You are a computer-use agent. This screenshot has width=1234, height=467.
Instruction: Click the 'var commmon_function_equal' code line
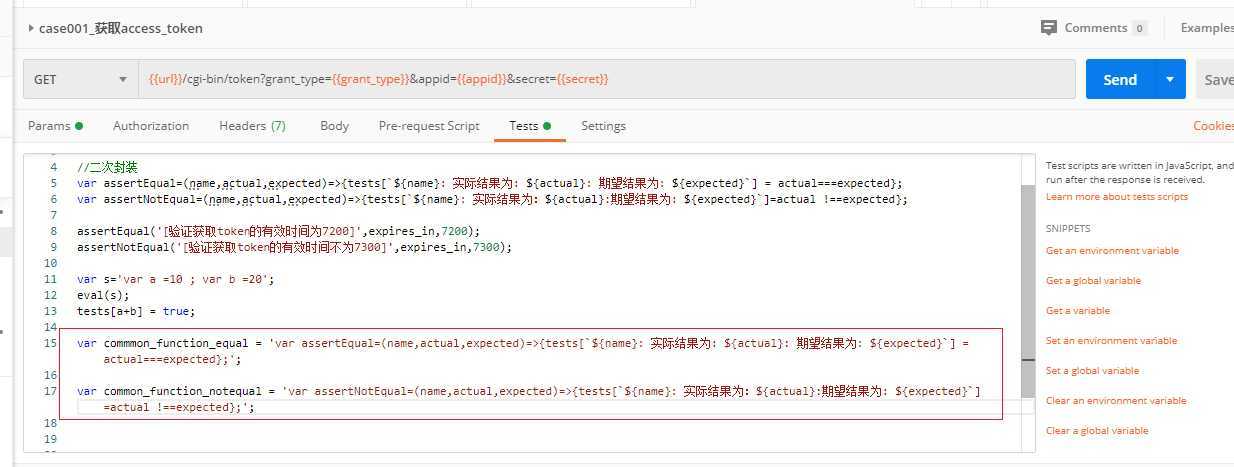tap(523, 351)
